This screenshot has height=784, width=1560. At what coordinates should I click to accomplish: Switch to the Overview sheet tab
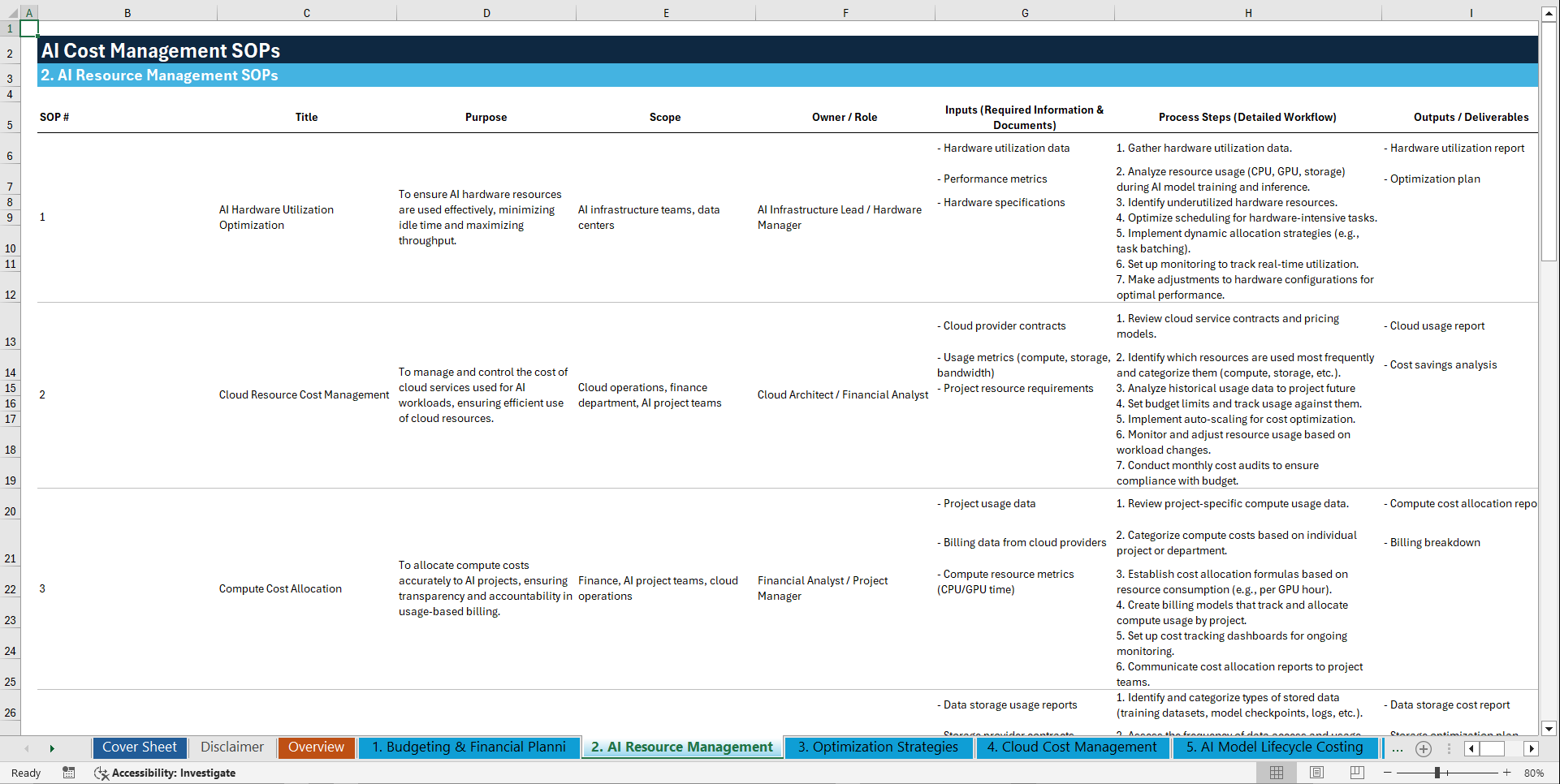point(316,747)
